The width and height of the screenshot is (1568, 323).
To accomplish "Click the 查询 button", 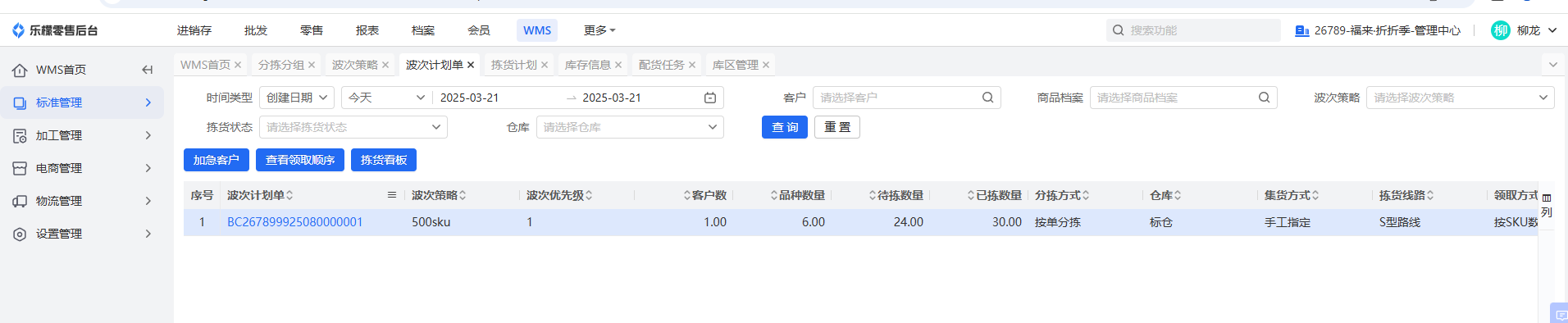I will pyautogui.click(x=785, y=127).
